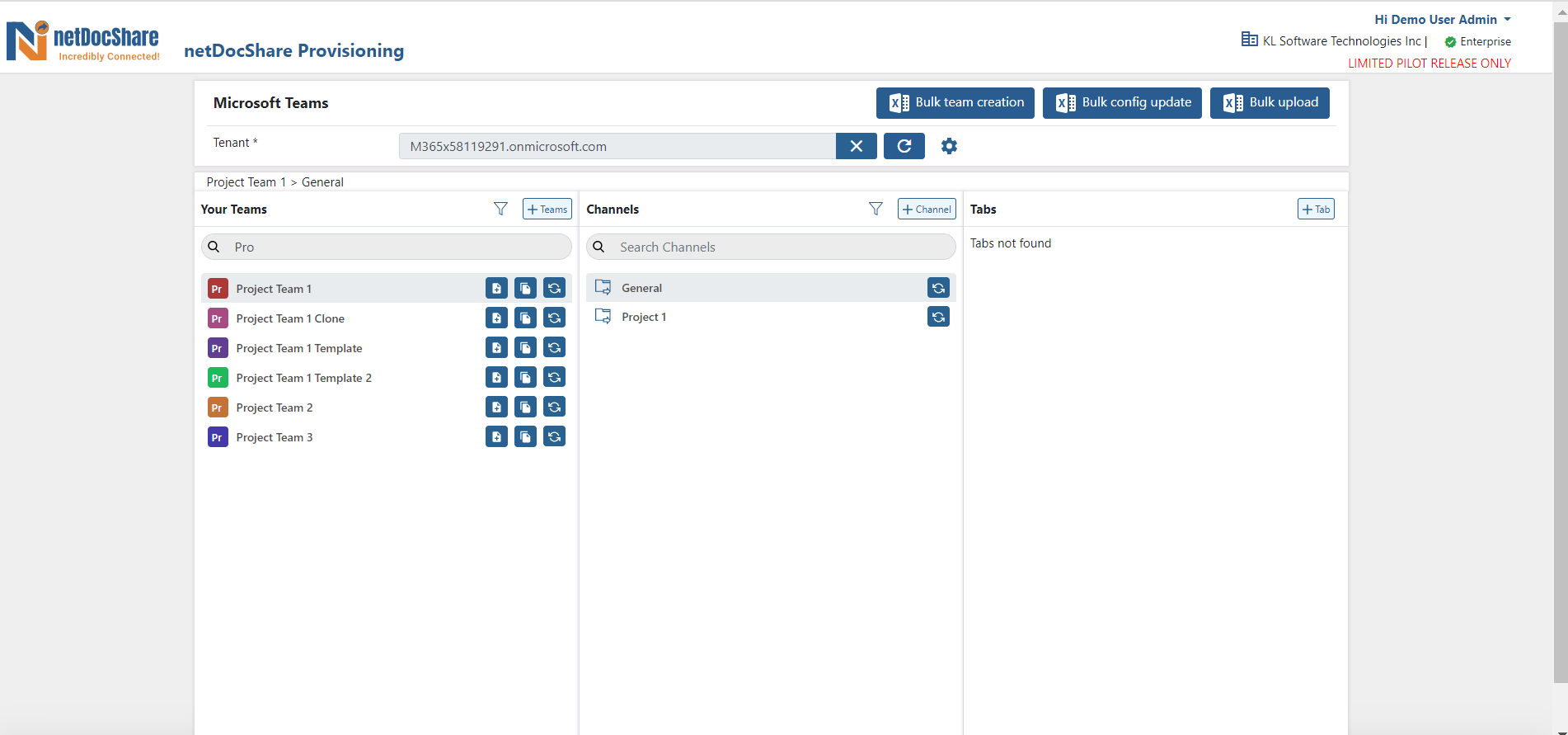
Task: Click the netDocShare logo
Action: (x=83, y=40)
